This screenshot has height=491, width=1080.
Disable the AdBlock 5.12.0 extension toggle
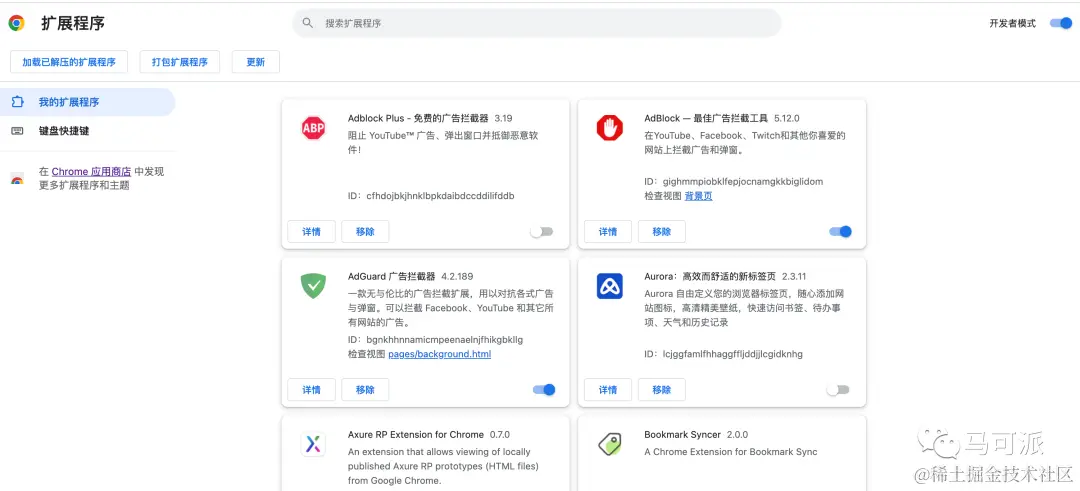(x=840, y=231)
